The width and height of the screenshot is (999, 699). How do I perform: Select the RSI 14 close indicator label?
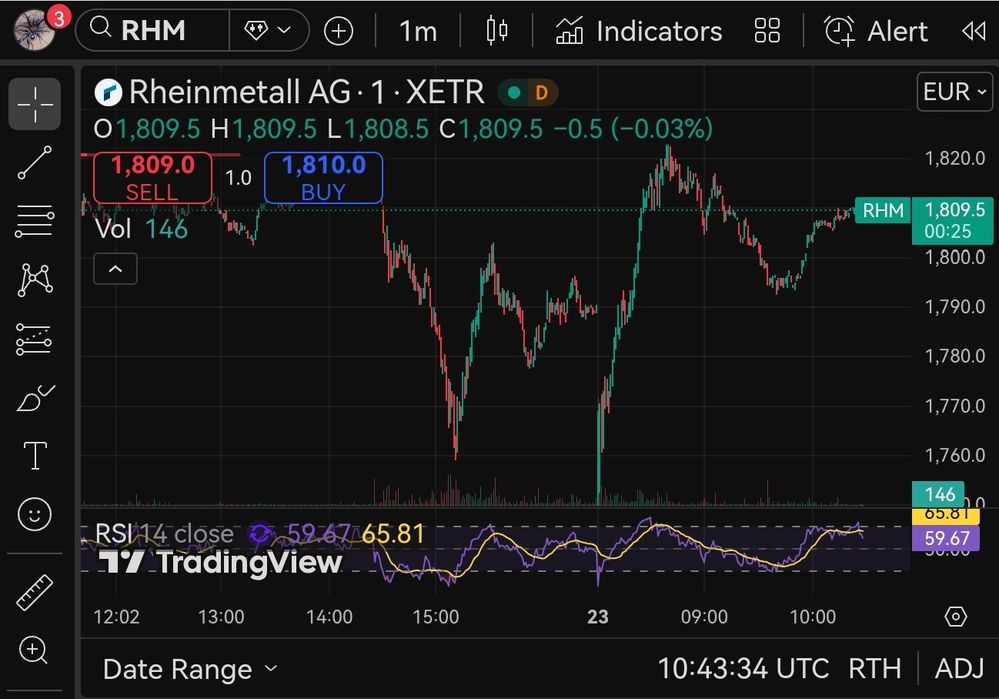[x=164, y=534]
